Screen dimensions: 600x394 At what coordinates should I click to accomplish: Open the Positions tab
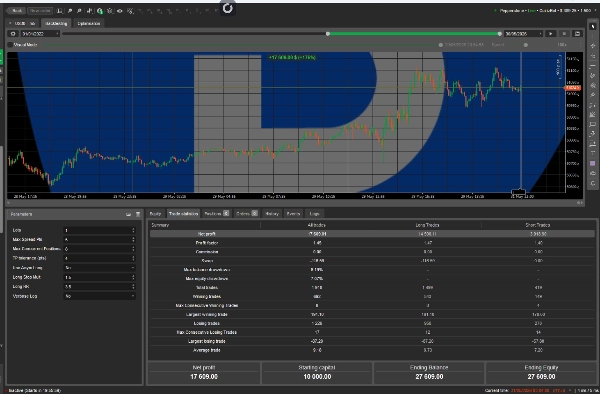(x=216, y=213)
